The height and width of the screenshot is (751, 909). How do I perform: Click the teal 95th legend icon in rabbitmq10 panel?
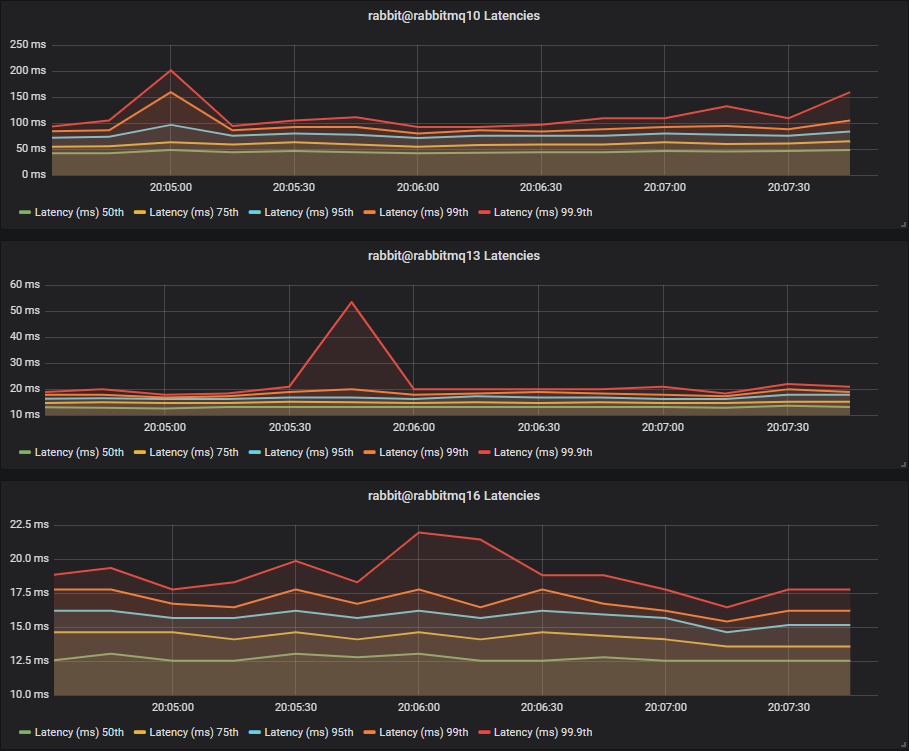257,212
